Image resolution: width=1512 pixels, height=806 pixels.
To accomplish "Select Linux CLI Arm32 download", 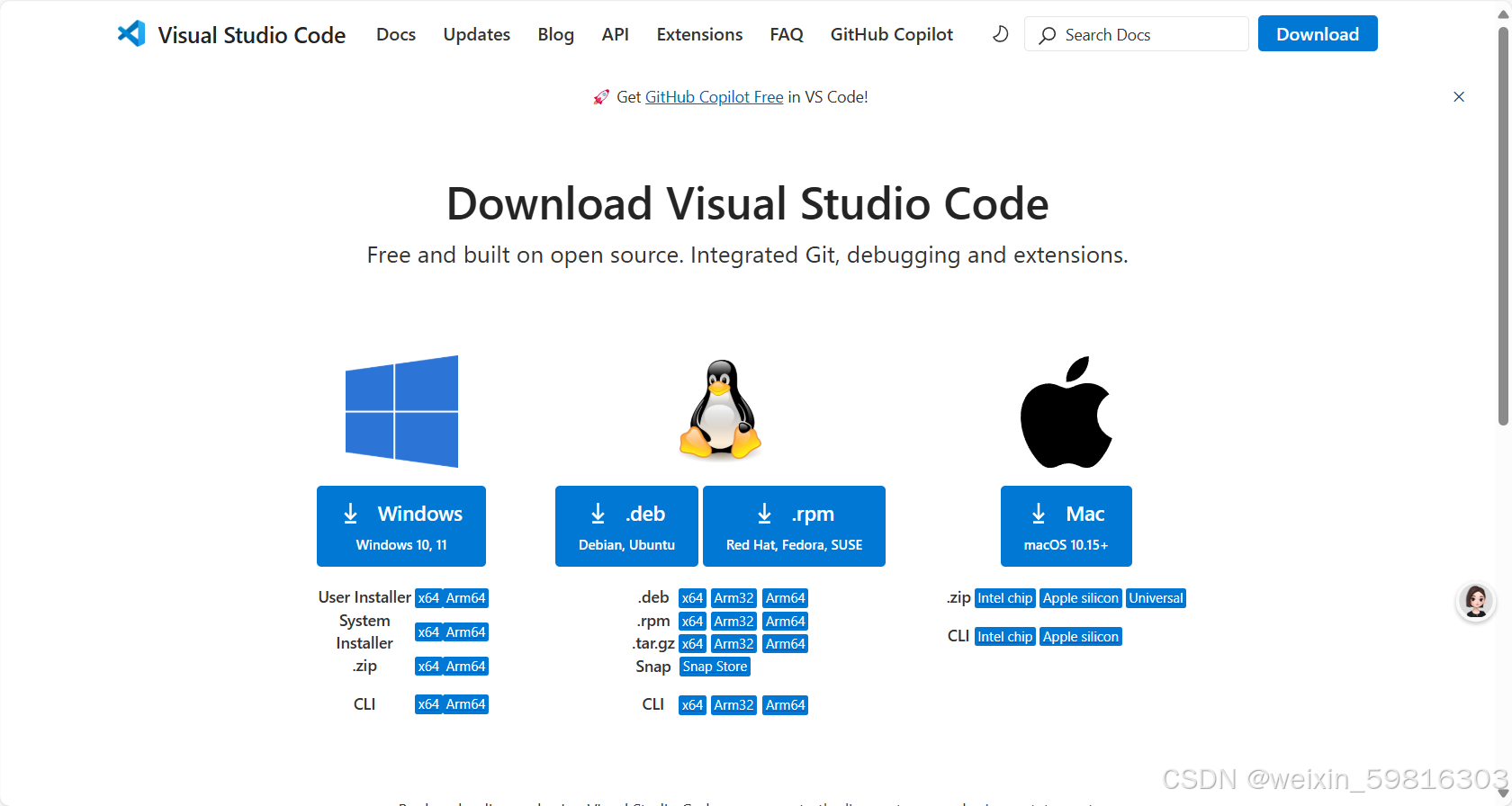I will (733, 705).
